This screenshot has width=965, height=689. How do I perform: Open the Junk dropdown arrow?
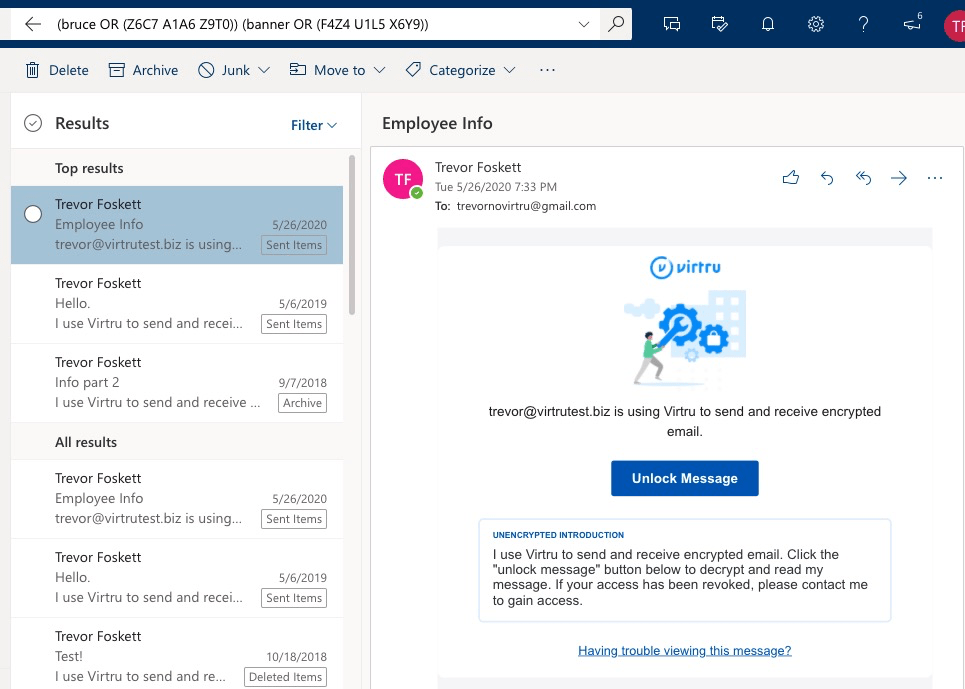[x=264, y=70]
